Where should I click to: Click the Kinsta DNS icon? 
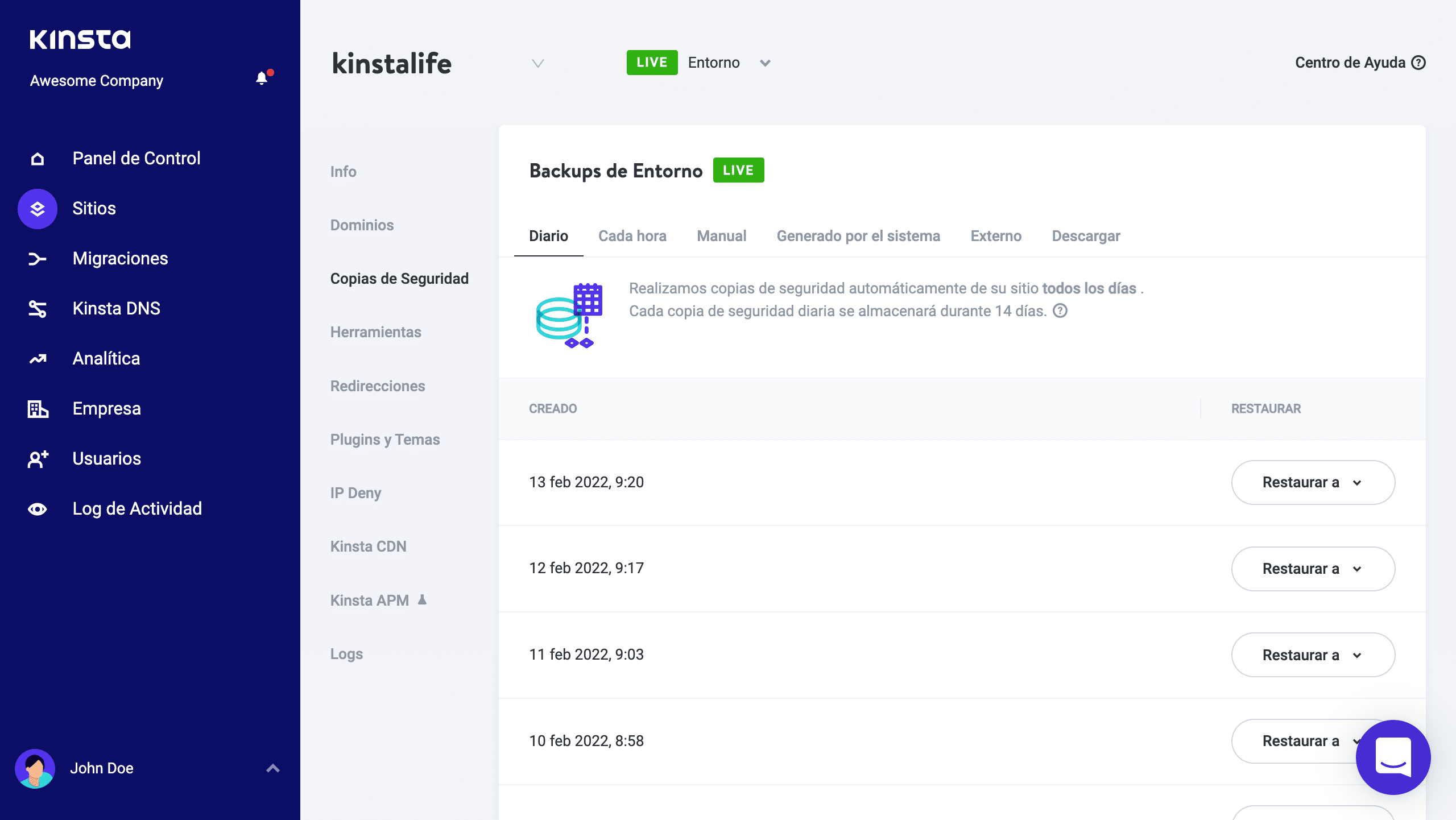(x=38, y=309)
